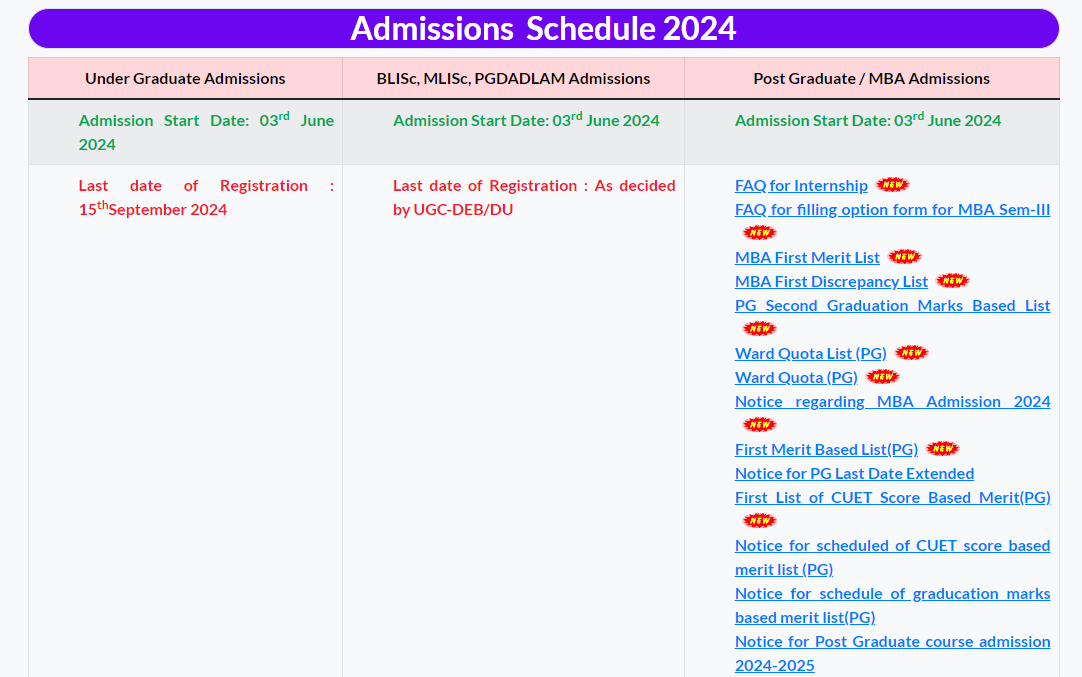Click the NEW badge beside Ward Quota List (PG)

tap(910, 352)
